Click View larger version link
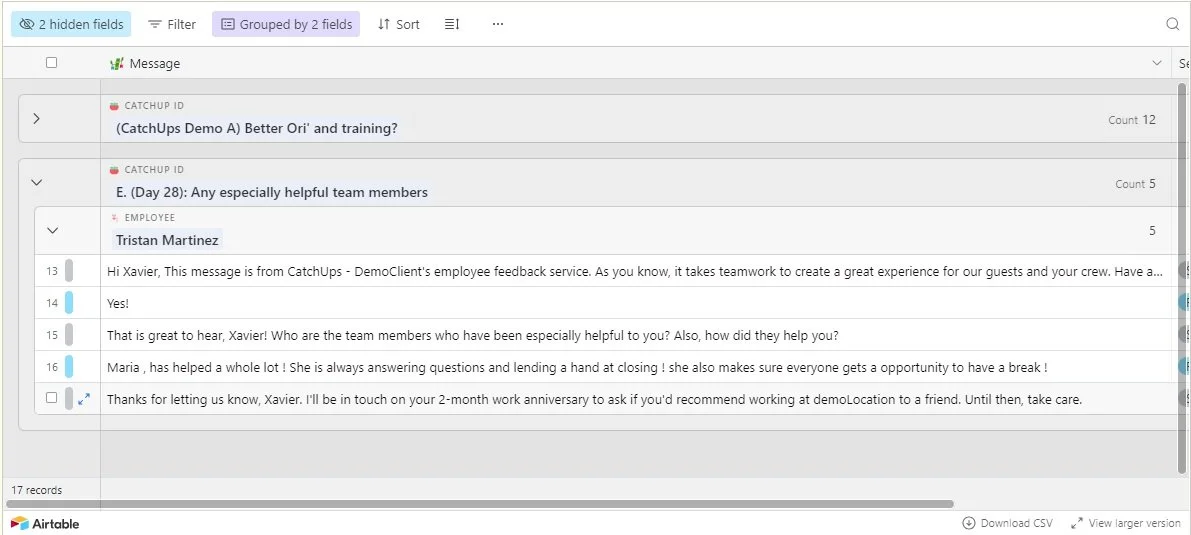 pos(1126,523)
